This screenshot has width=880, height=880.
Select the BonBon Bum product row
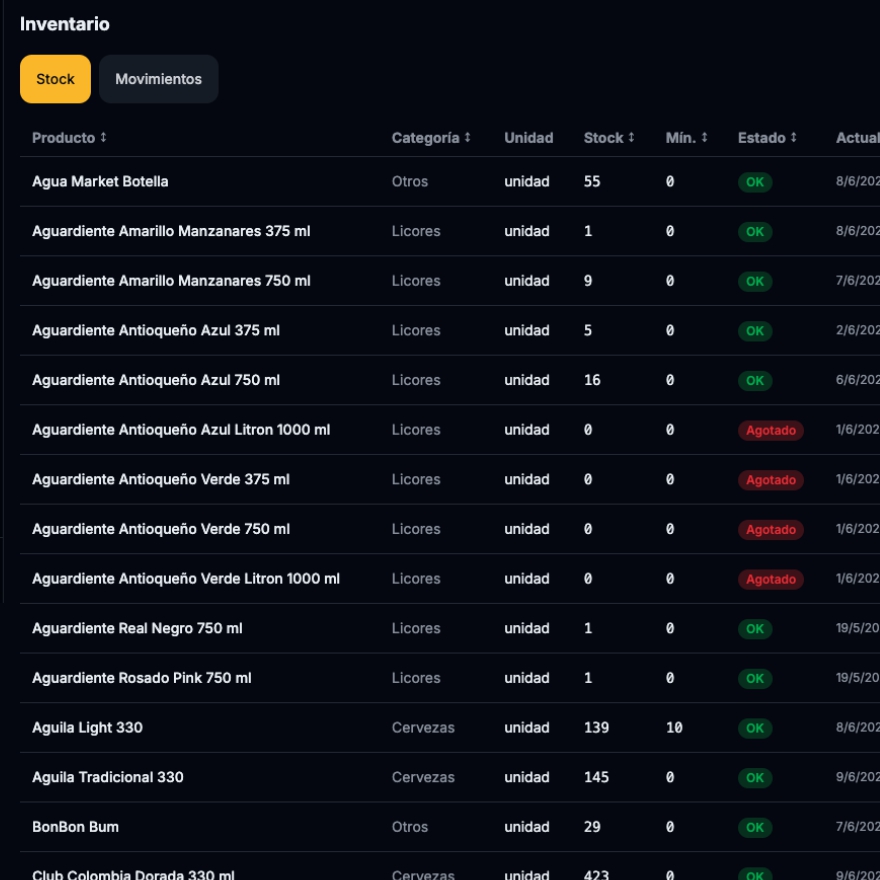(450, 827)
